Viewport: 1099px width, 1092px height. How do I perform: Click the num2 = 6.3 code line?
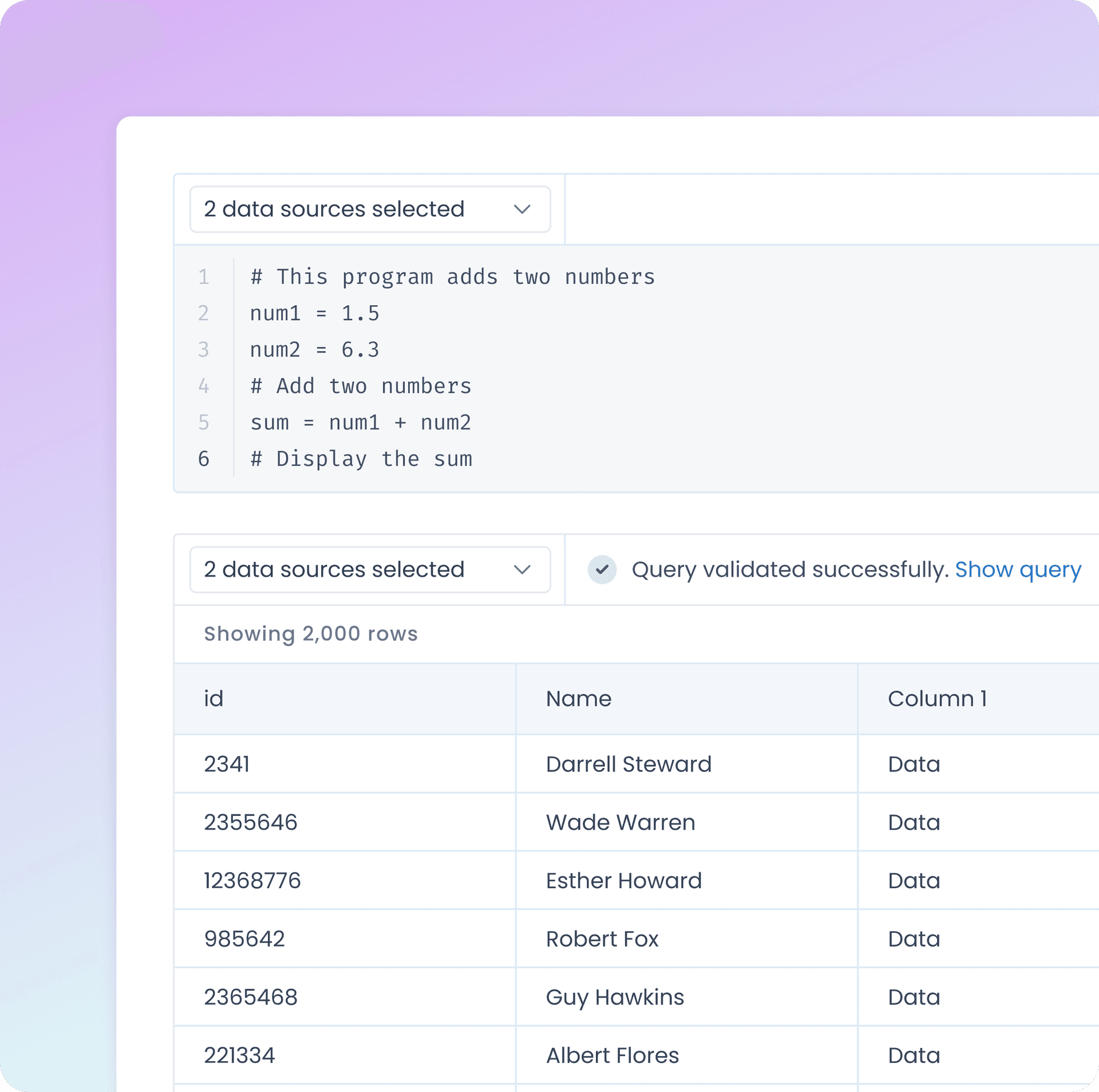tap(314, 350)
